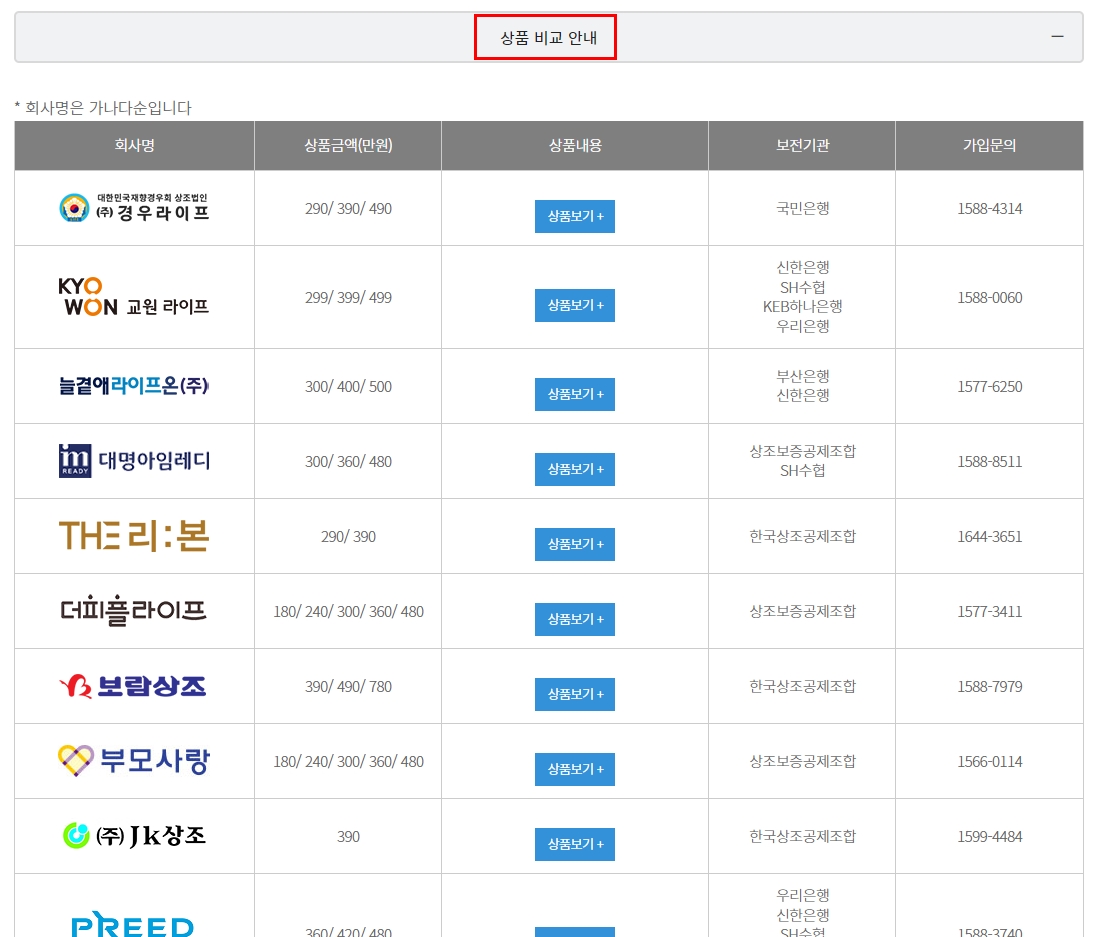1100x937 pixels.
Task: Click 상조보증공제조합 in 대명아임레디 row
Action: pyautogui.click(x=802, y=451)
